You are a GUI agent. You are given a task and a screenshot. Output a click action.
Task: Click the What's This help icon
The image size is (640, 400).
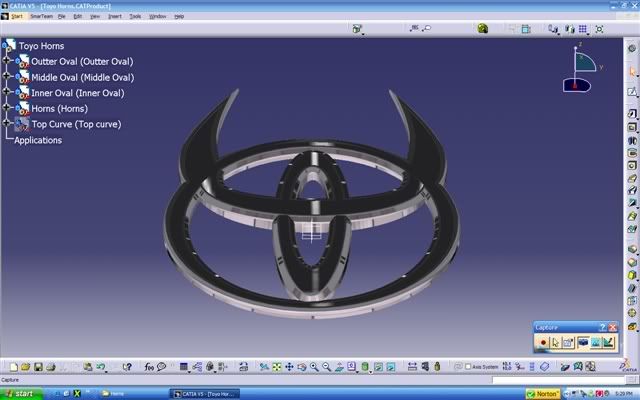(127, 367)
